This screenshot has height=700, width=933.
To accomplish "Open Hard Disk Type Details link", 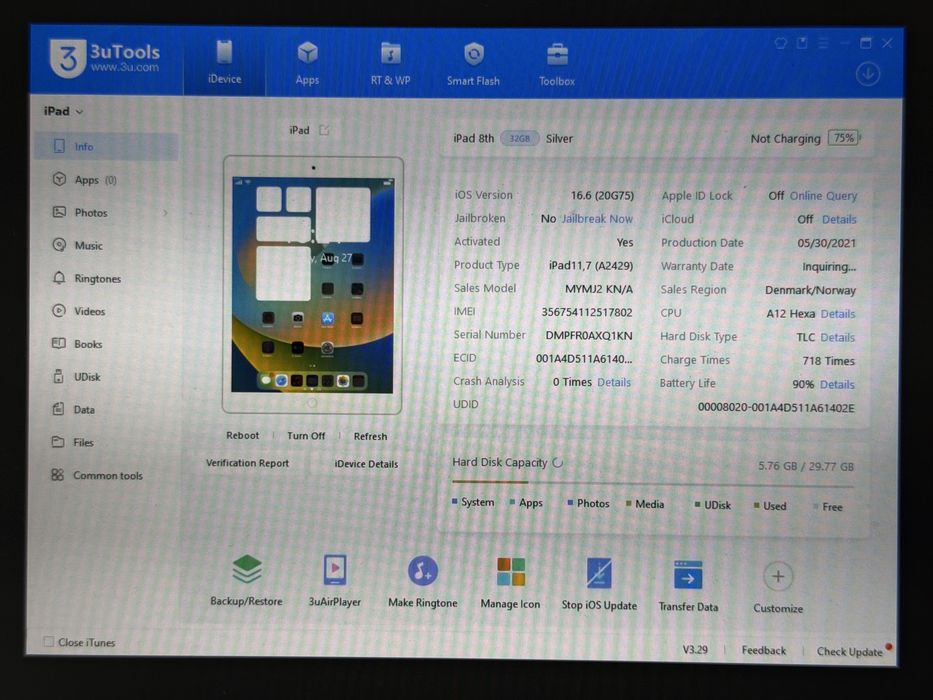I will (x=837, y=338).
